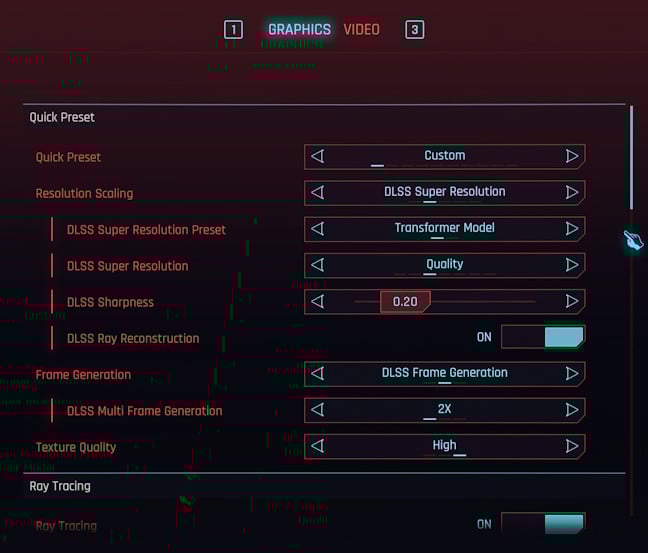Viewport: 648px width, 553px height.
Task: Click the Transformer Model selector field
Action: click(444, 229)
